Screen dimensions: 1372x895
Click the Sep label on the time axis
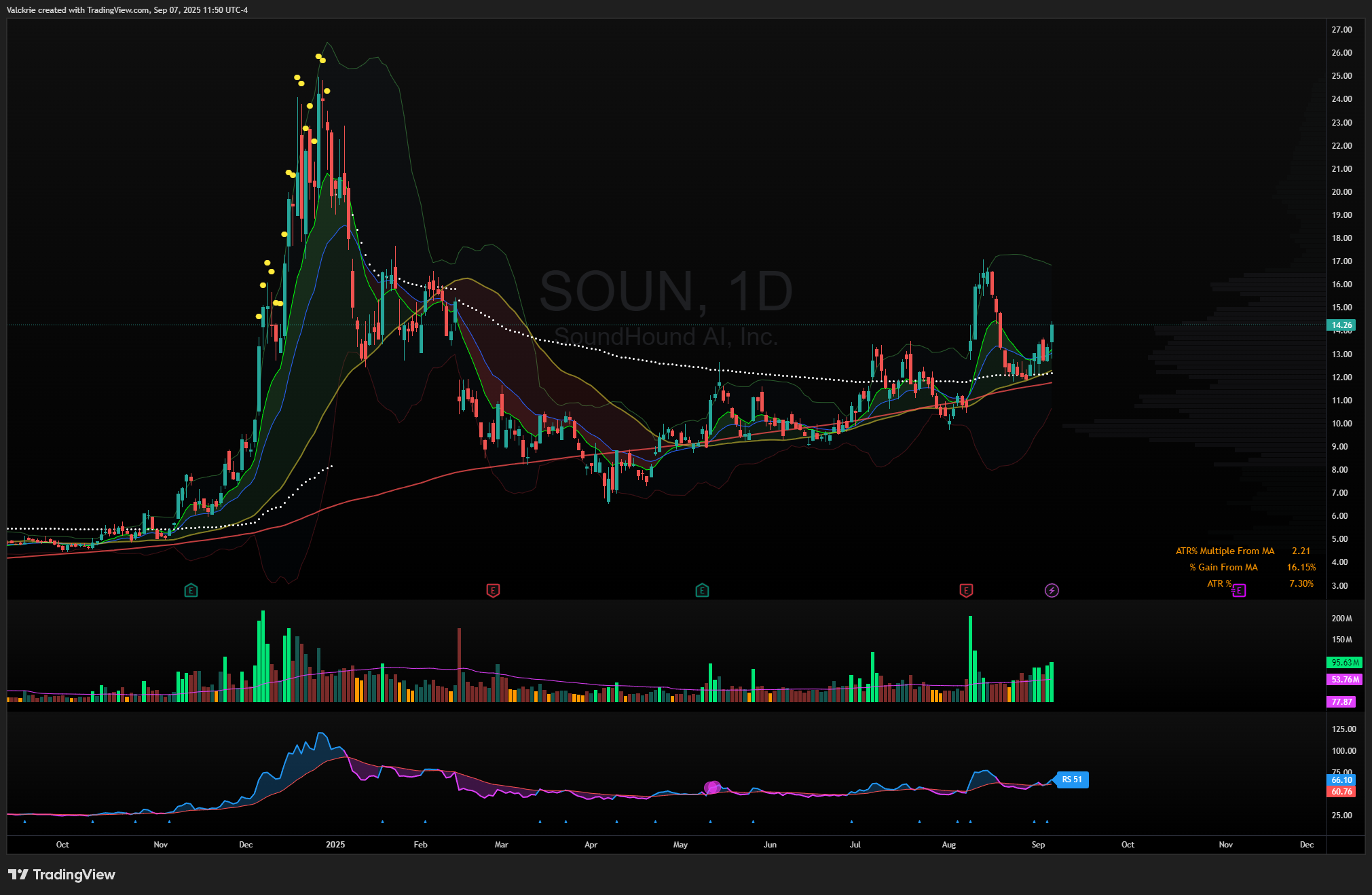(1038, 845)
